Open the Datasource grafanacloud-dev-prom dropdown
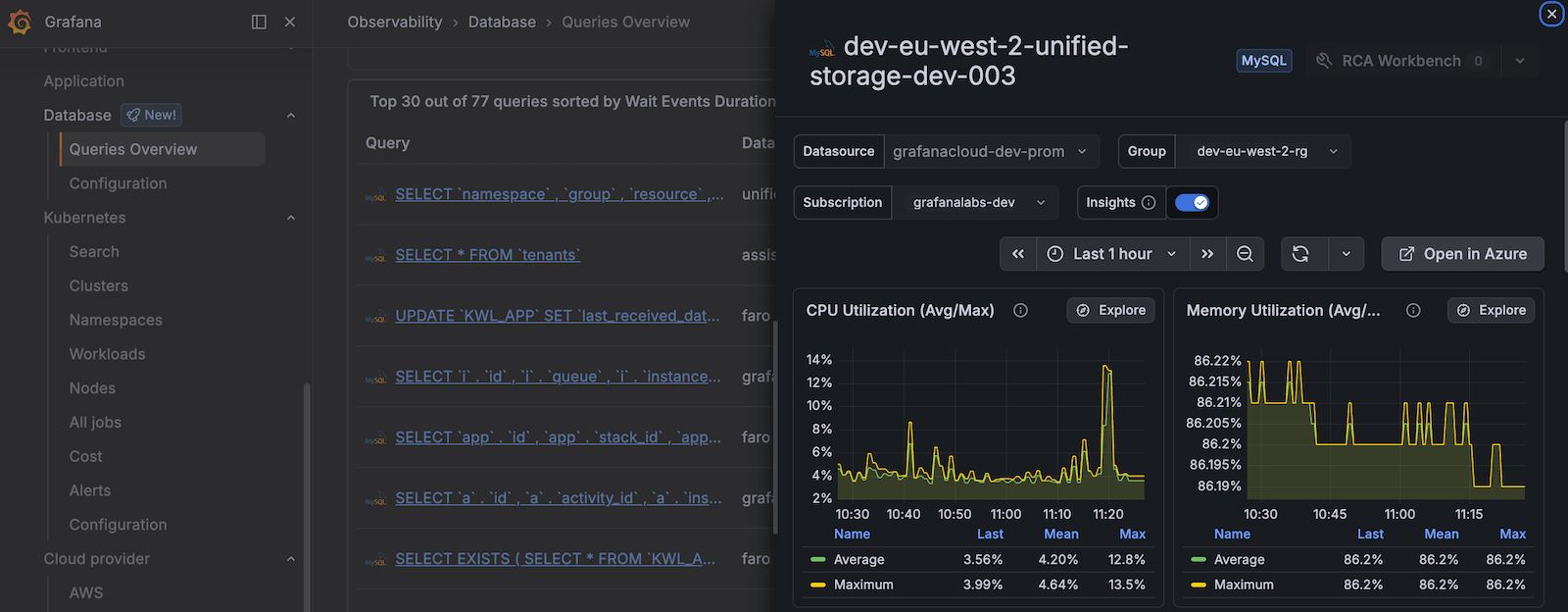 [x=992, y=151]
